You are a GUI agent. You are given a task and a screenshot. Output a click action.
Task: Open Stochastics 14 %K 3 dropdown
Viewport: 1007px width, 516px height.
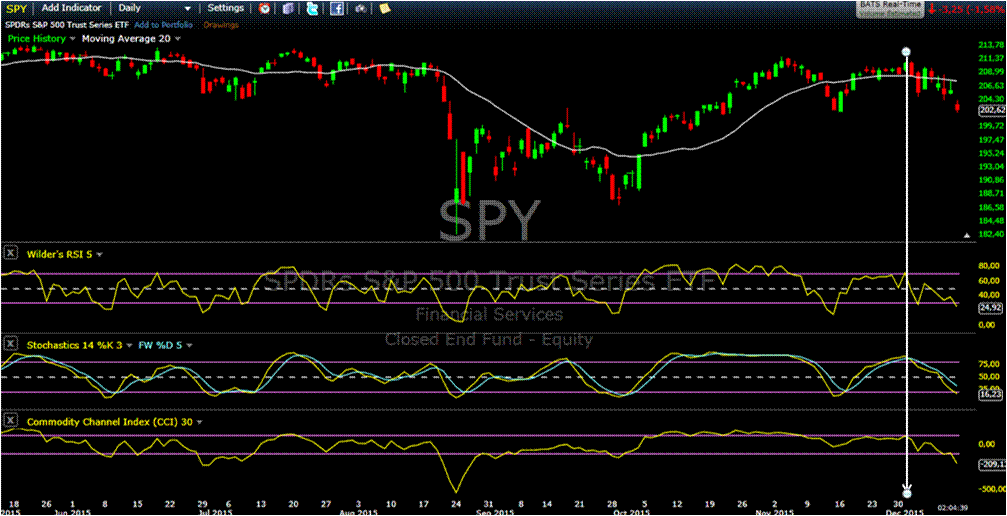[x=130, y=345]
